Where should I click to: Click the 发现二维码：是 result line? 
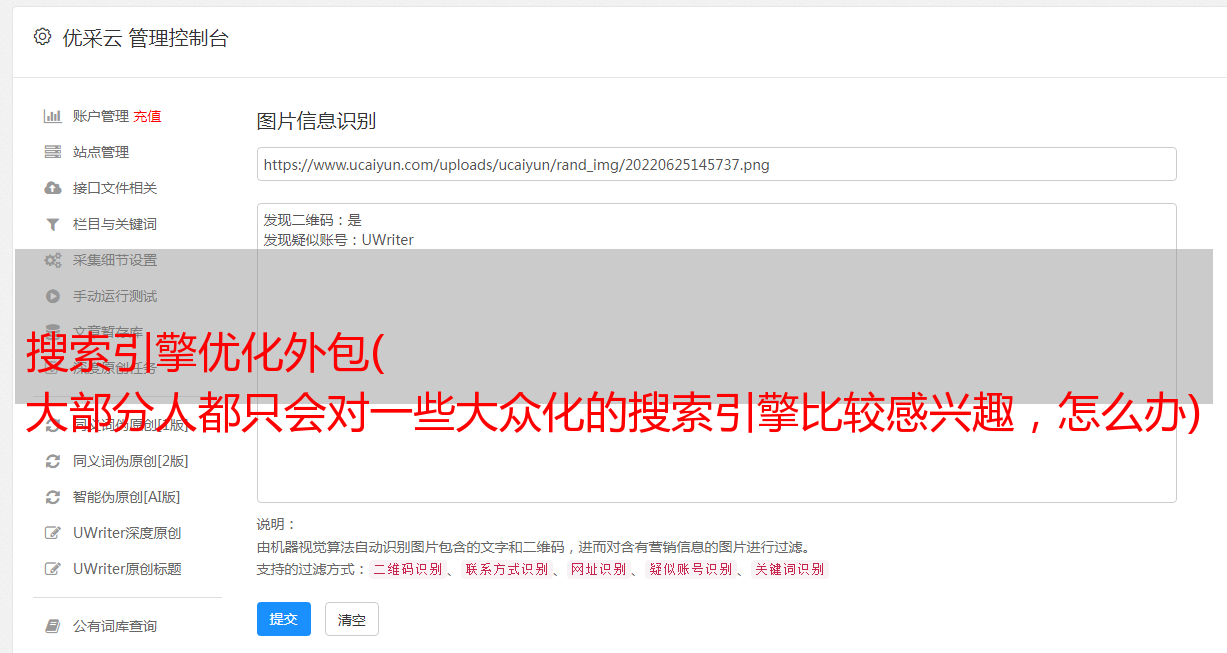pyautogui.click(x=313, y=220)
